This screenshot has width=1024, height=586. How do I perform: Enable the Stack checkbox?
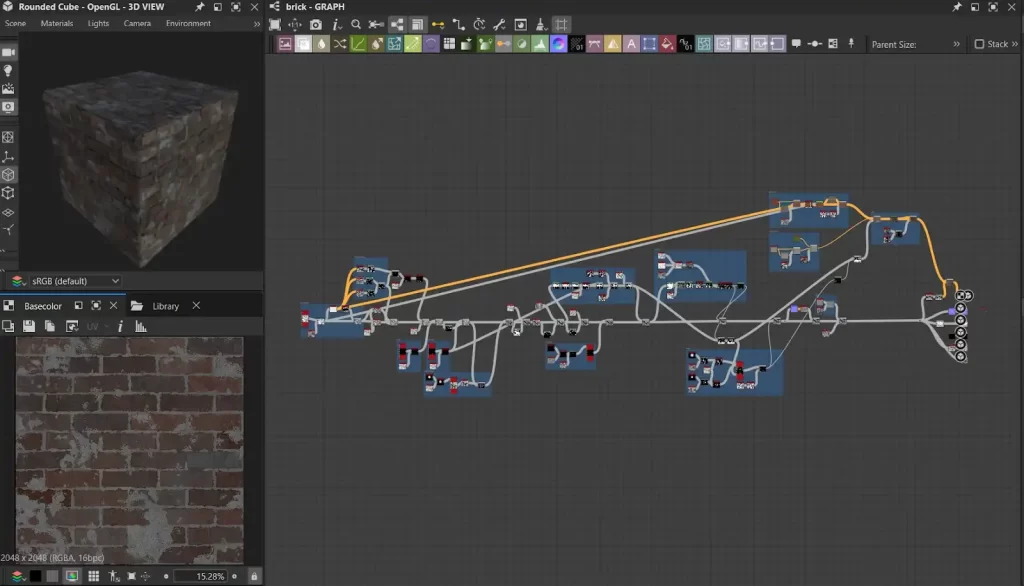979,44
